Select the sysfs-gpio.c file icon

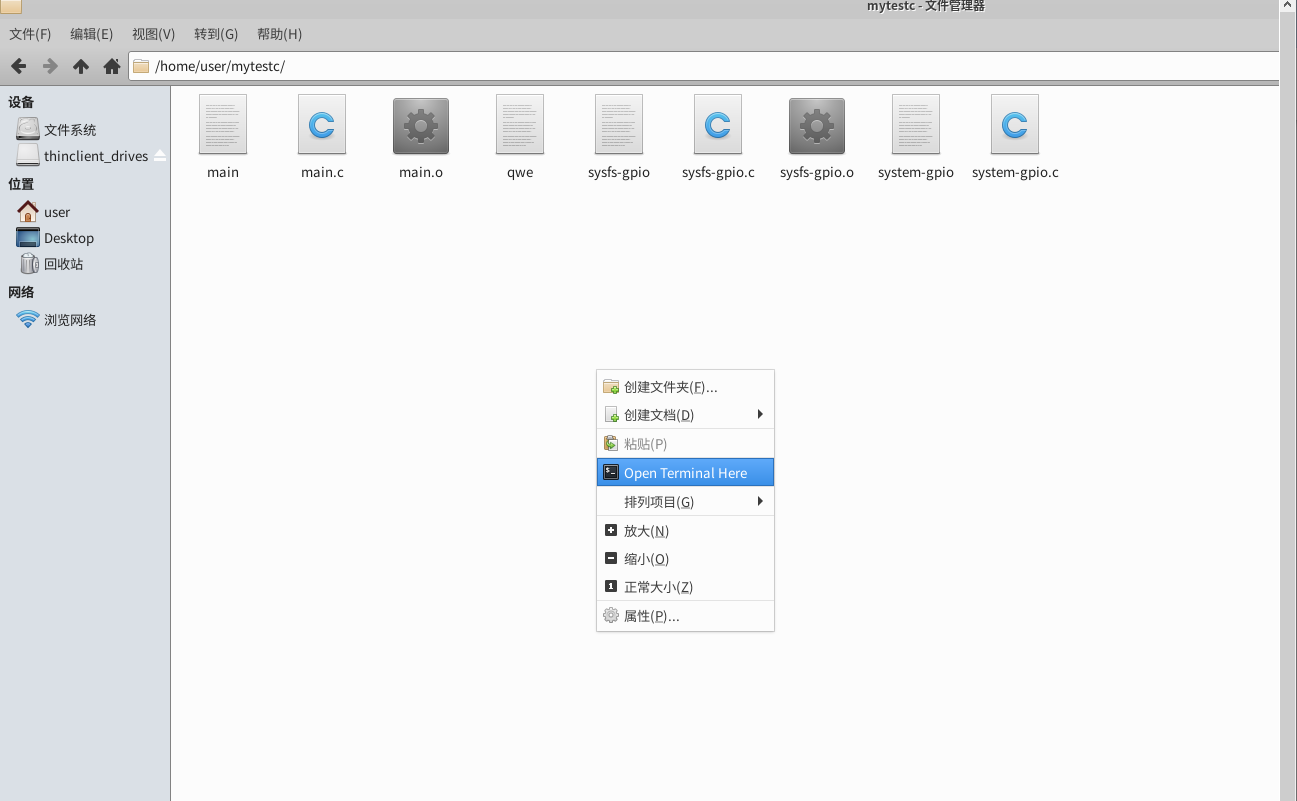coord(717,126)
